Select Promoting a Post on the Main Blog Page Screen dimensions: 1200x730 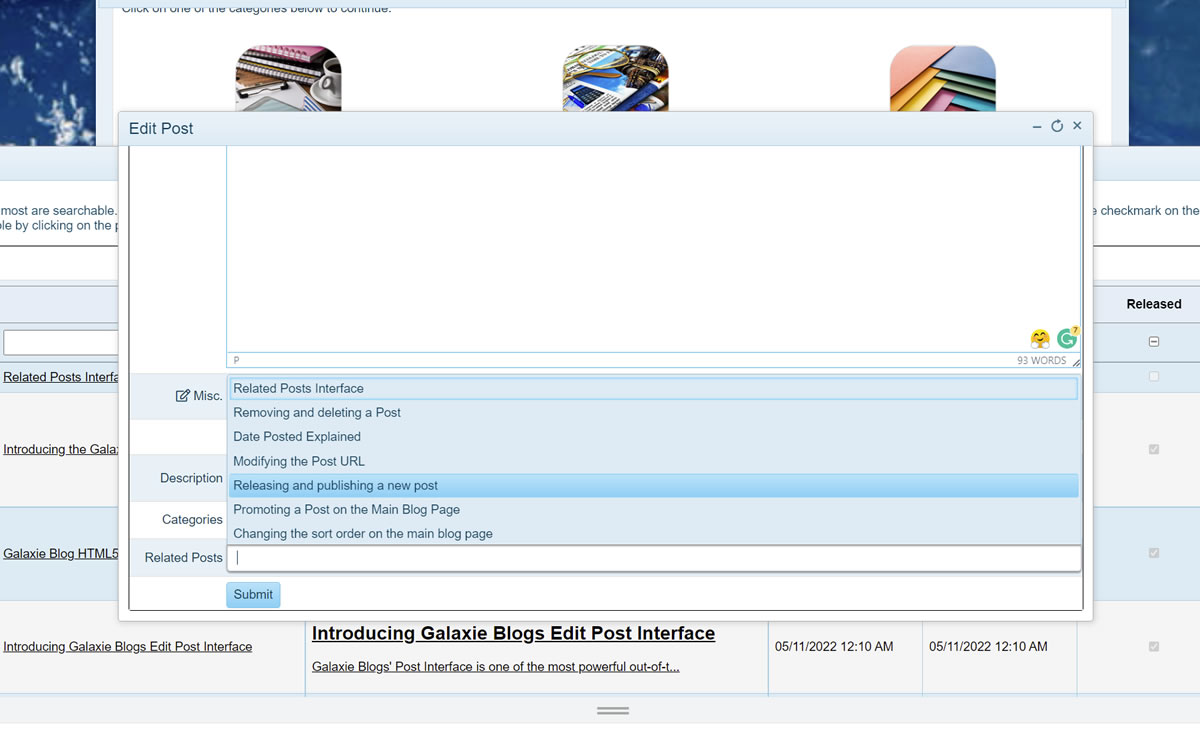(345, 509)
